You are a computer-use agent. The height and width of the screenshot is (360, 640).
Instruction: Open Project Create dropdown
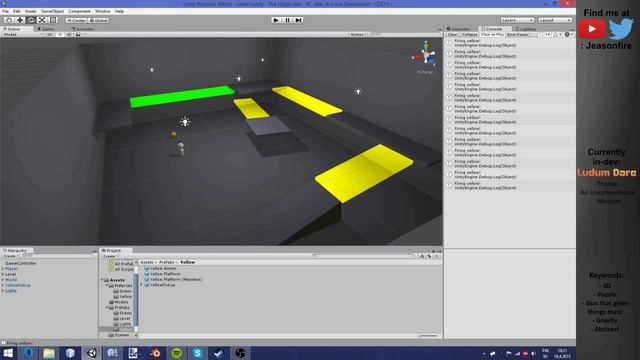pos(110,256)
